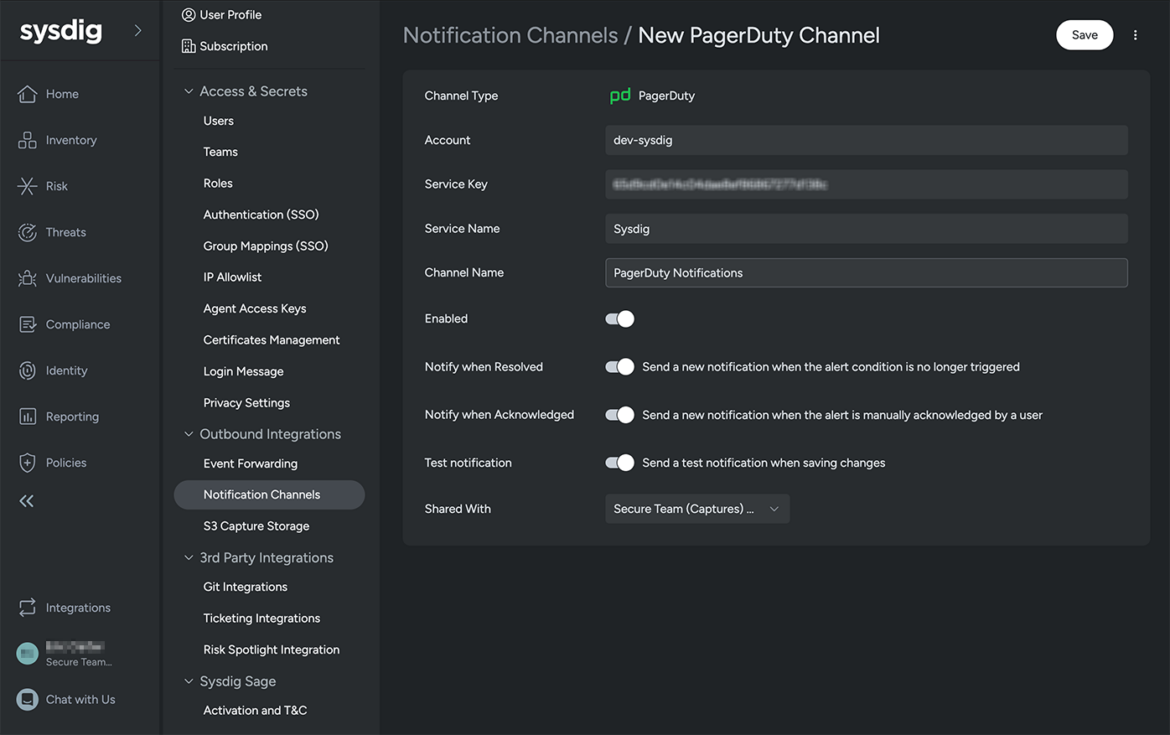Click the Account input field
1170x735 pixels.
click(x=866, y=140)
